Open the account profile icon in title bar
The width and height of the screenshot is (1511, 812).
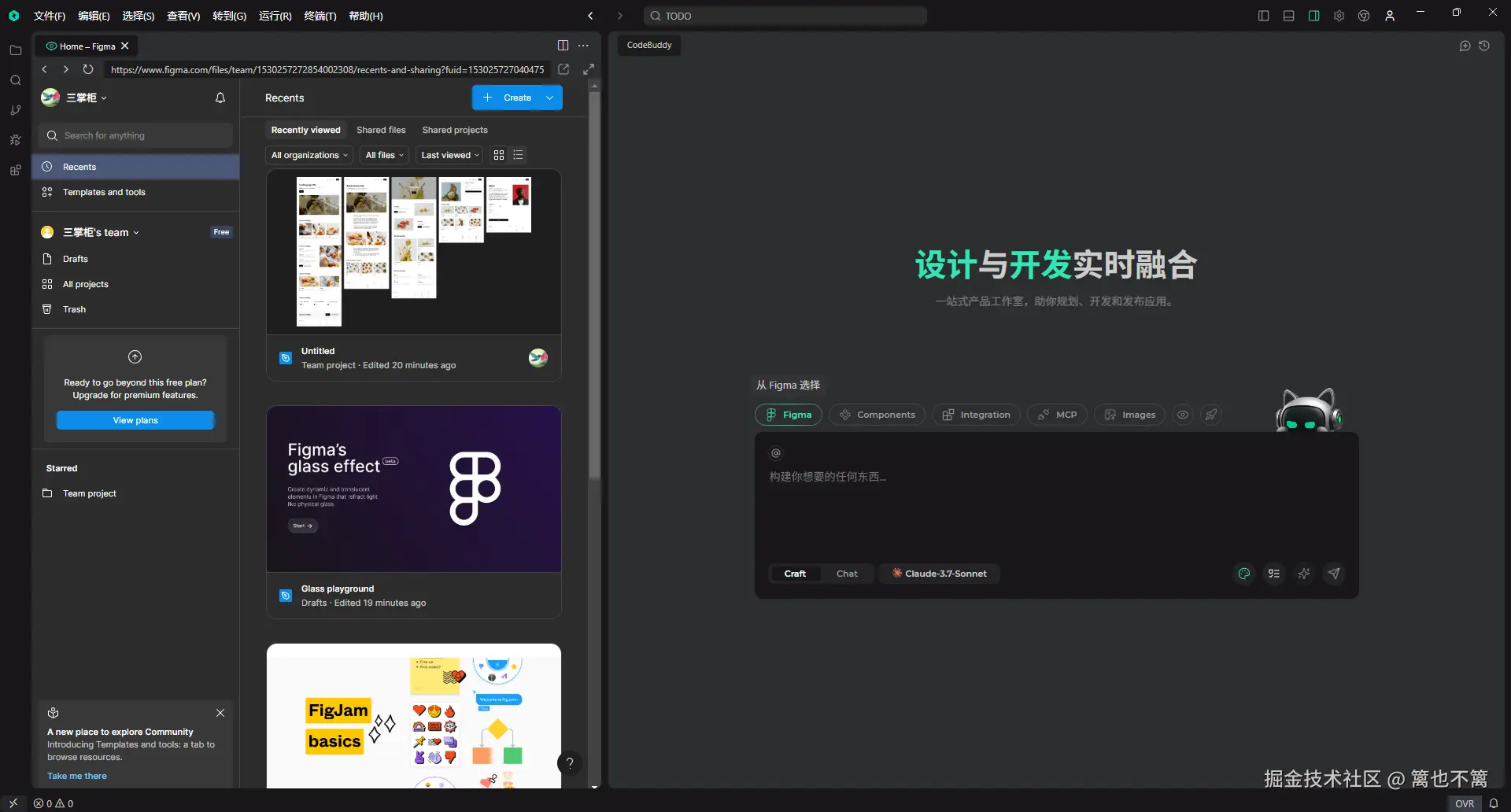[x=1390, y=16]
